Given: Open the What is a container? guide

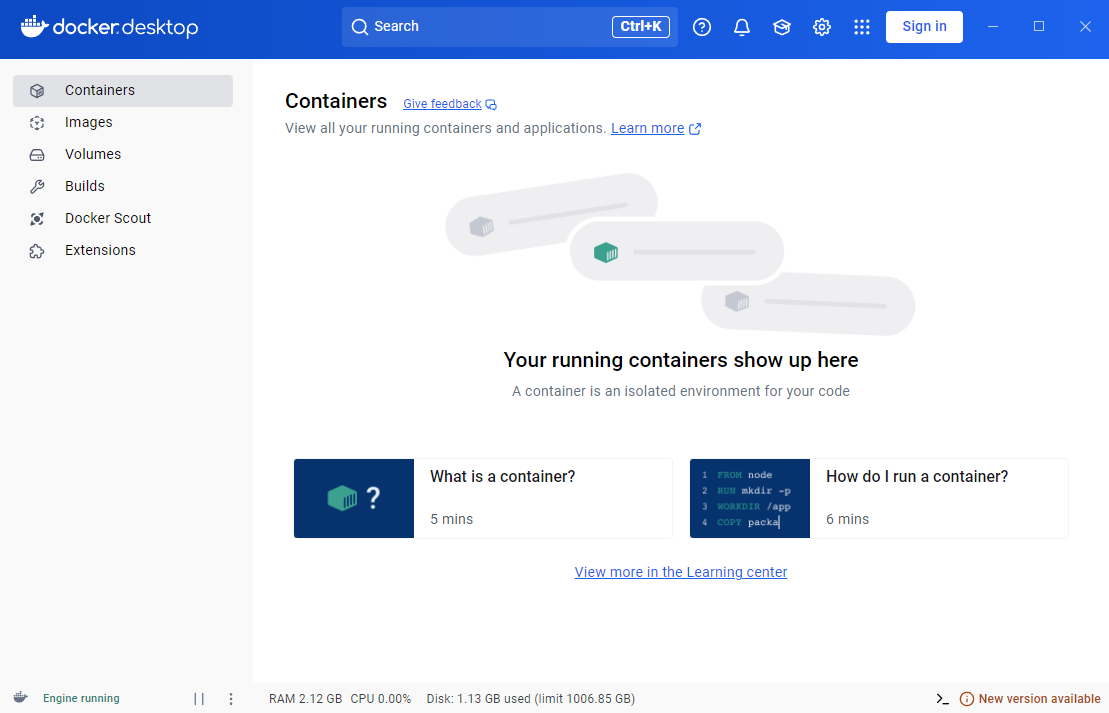Looking at the screenshot, I should [483, 499].
